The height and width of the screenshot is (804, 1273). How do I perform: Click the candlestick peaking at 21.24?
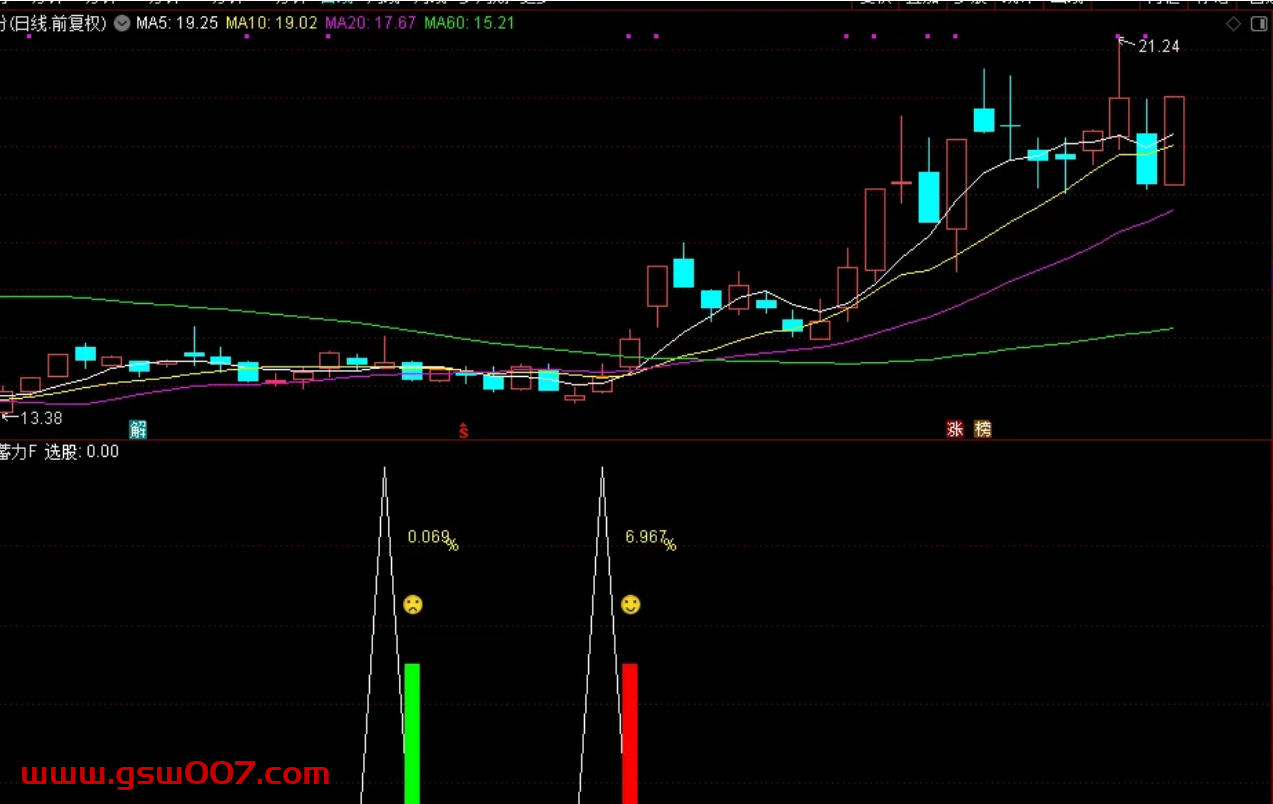[x=1119, y=94]
